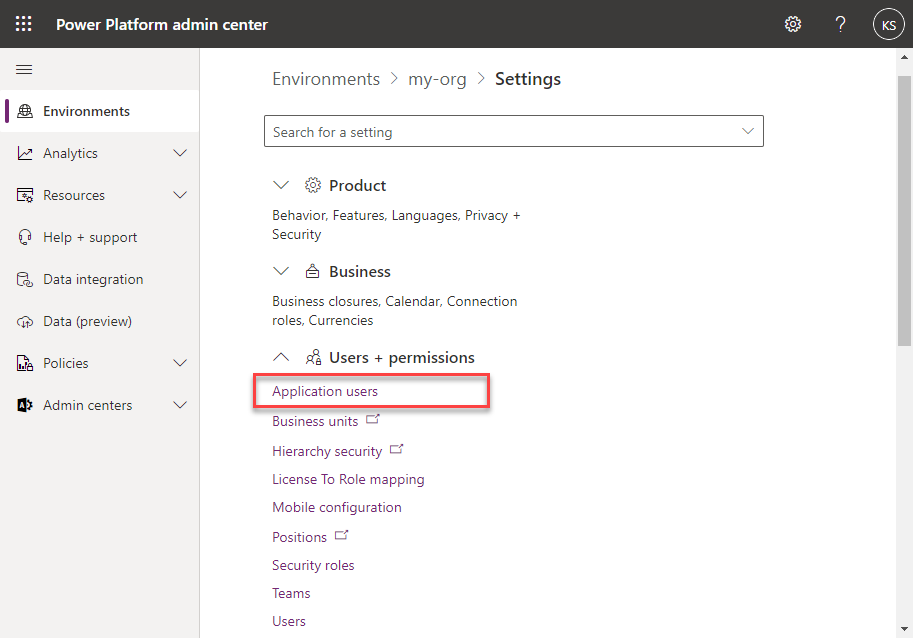
Task: Open the setting search dropdown arrow
Action: tap(748, 131)
